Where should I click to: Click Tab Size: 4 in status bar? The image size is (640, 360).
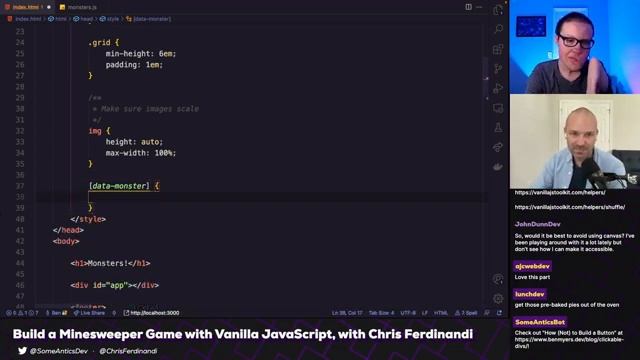tap(381, 313)
